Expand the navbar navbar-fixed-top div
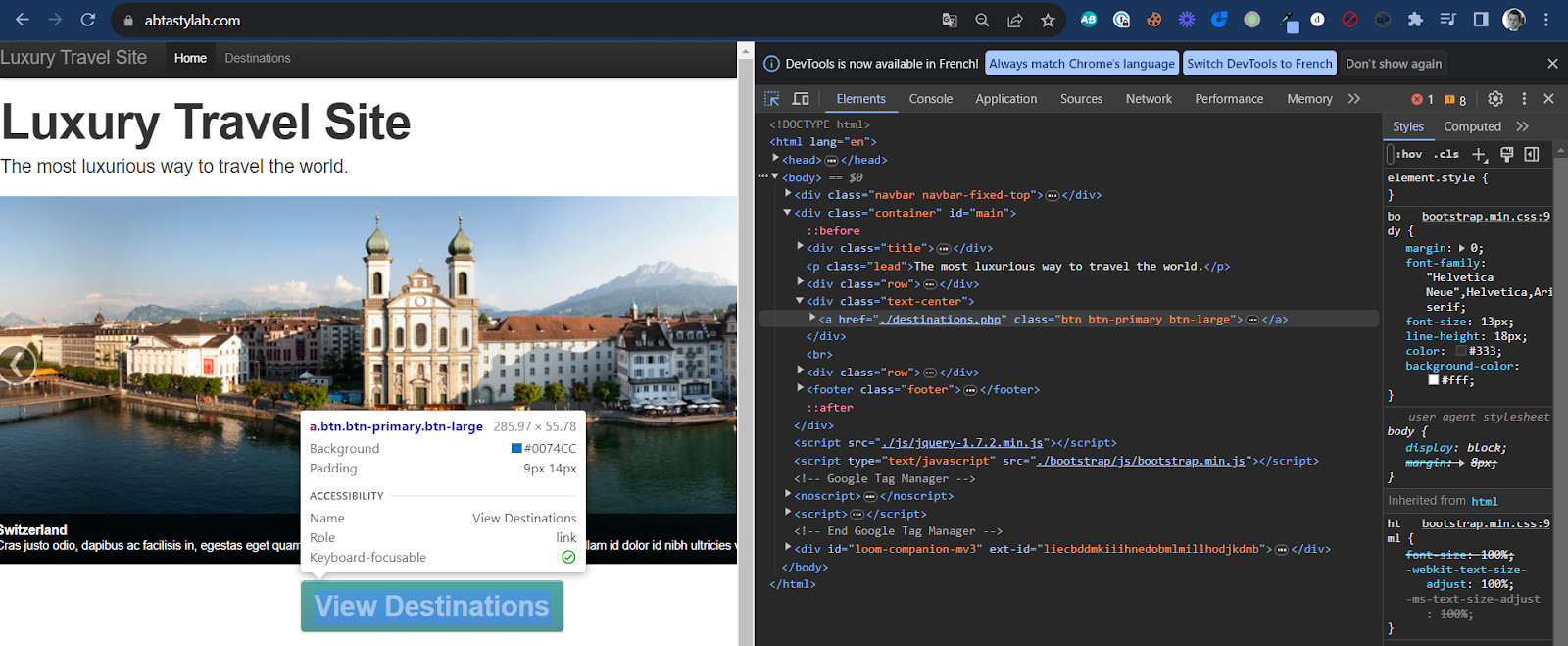Image resolution: width=1568 pixels, height=646 pixels. (788, 194)
